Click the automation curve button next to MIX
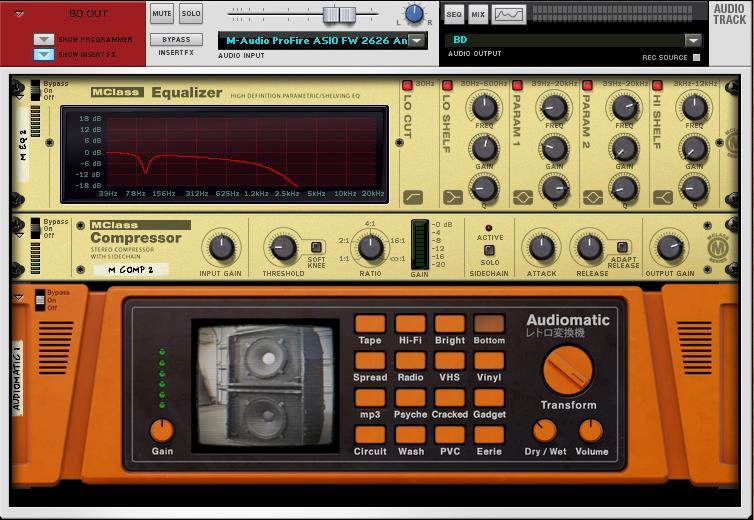The image size is (754, 520). pyautogui.click(x=509, y=14)
